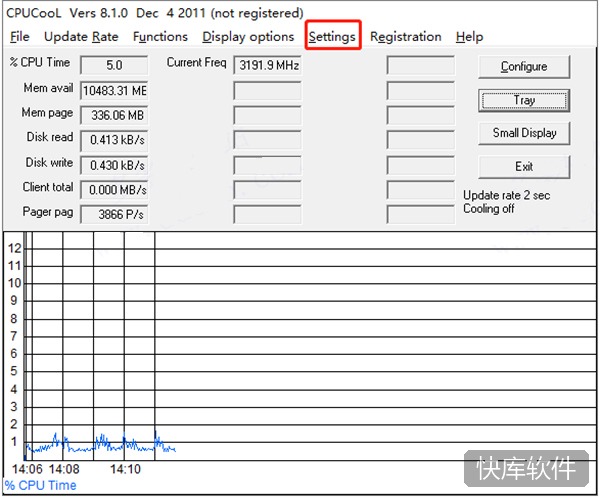
Task: Open the Update Rate menu
Action: point(81,37)
